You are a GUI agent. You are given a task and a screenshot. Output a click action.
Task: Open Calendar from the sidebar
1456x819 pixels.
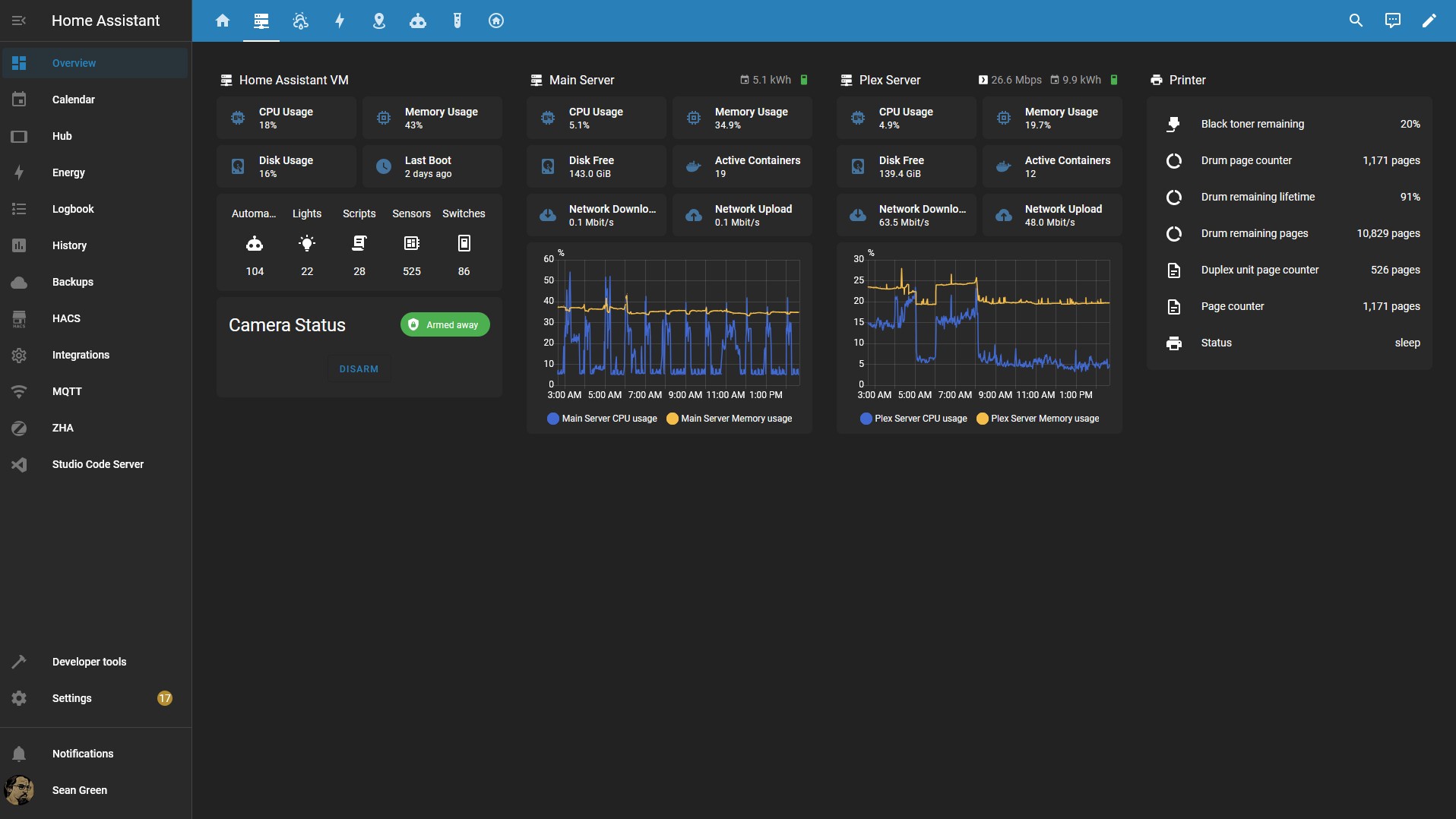coord(95,100)
